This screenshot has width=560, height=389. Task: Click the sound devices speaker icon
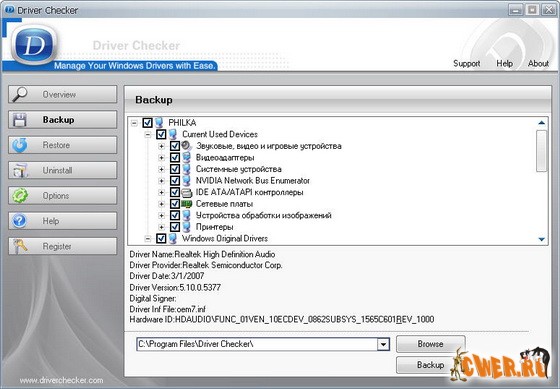click(x=186, y=146)
